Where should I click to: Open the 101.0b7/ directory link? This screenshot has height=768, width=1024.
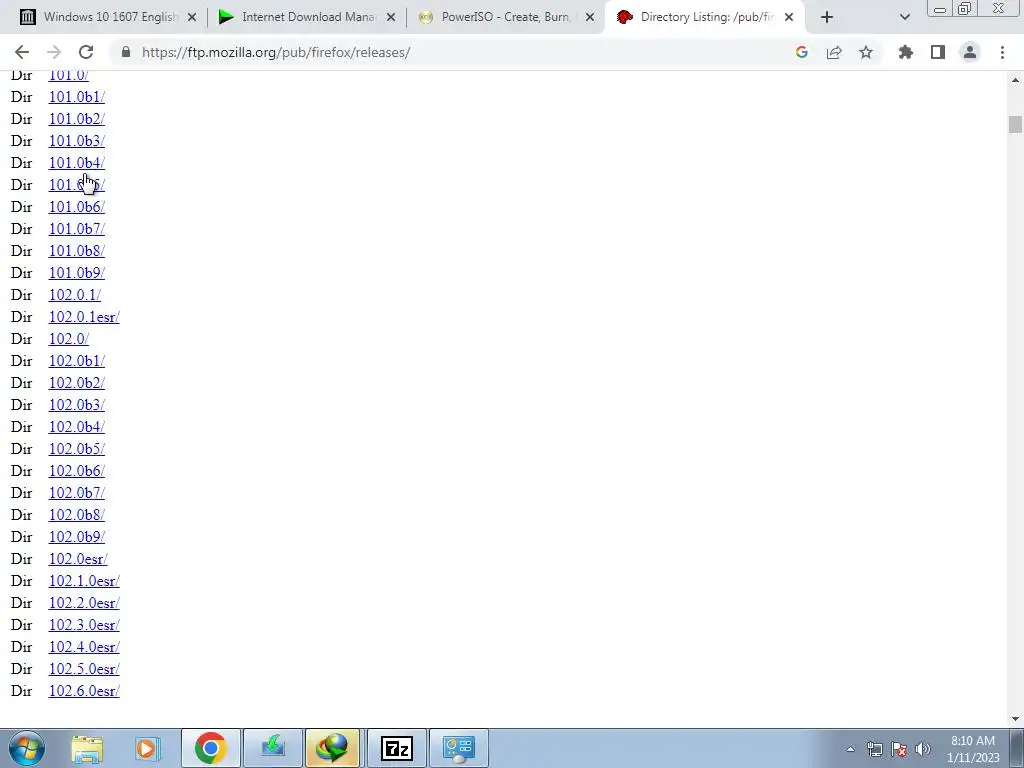point(76,229)
